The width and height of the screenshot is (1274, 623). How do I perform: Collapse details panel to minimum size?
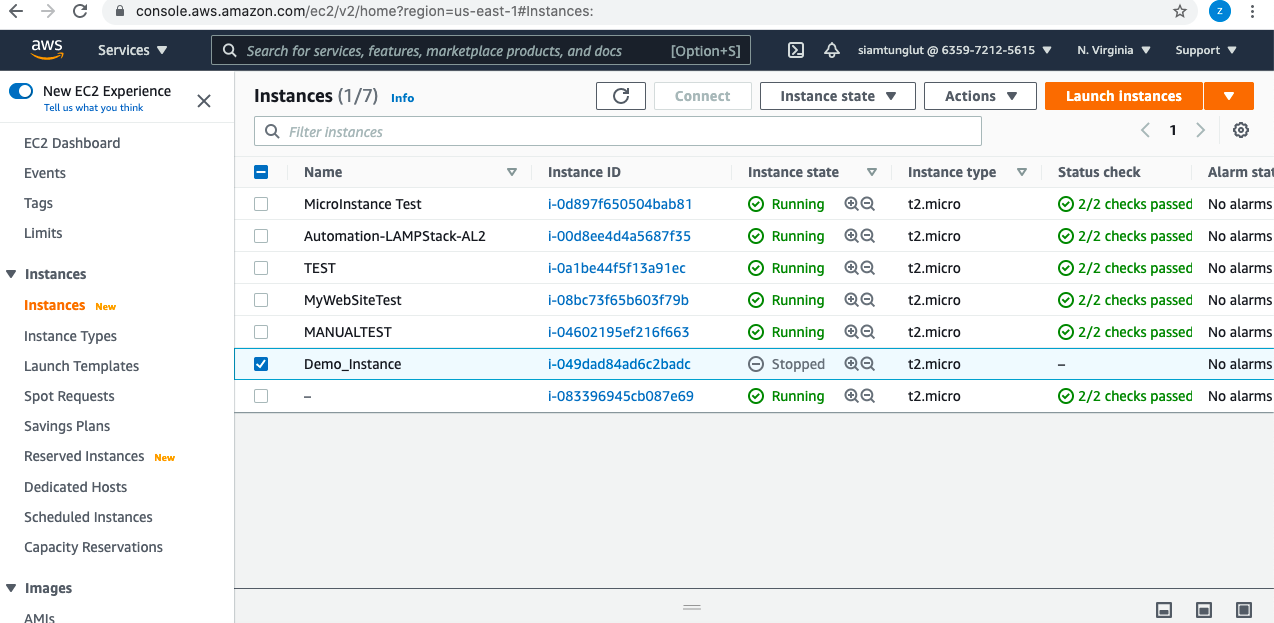click(1164, 610)
